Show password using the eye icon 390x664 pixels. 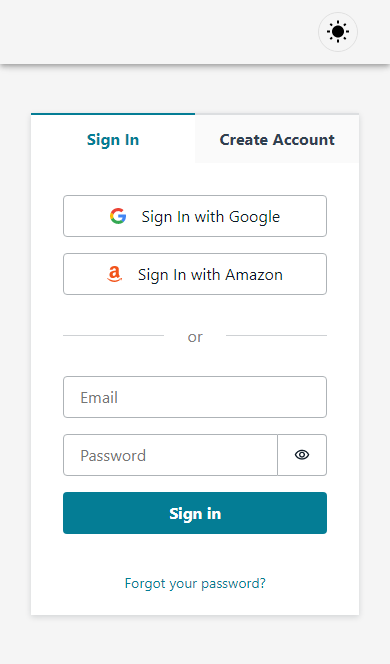(302, 455)
